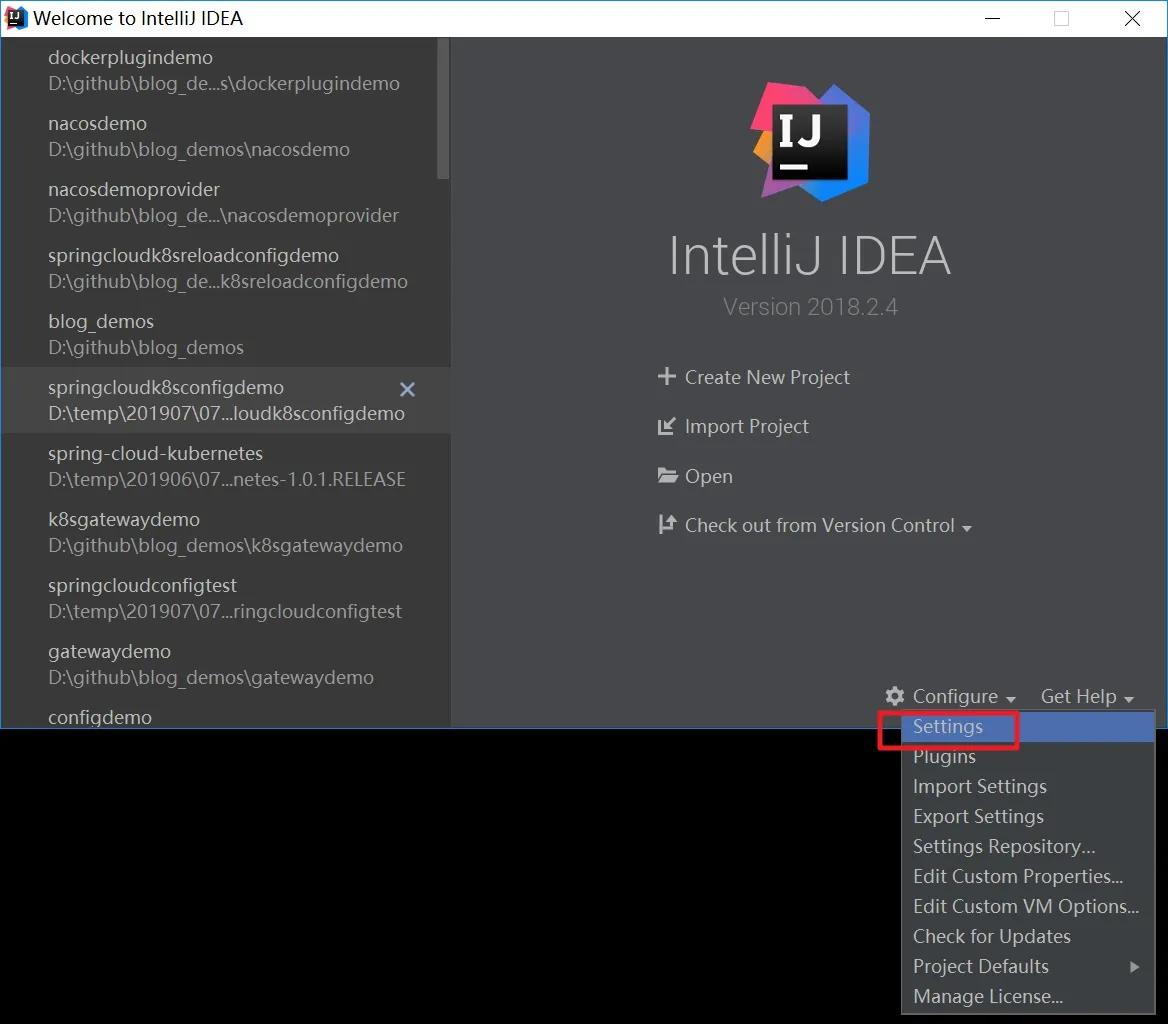Open the spring-cloud-kubernetes recent project

pyautogui.click(x=226, y=466)
